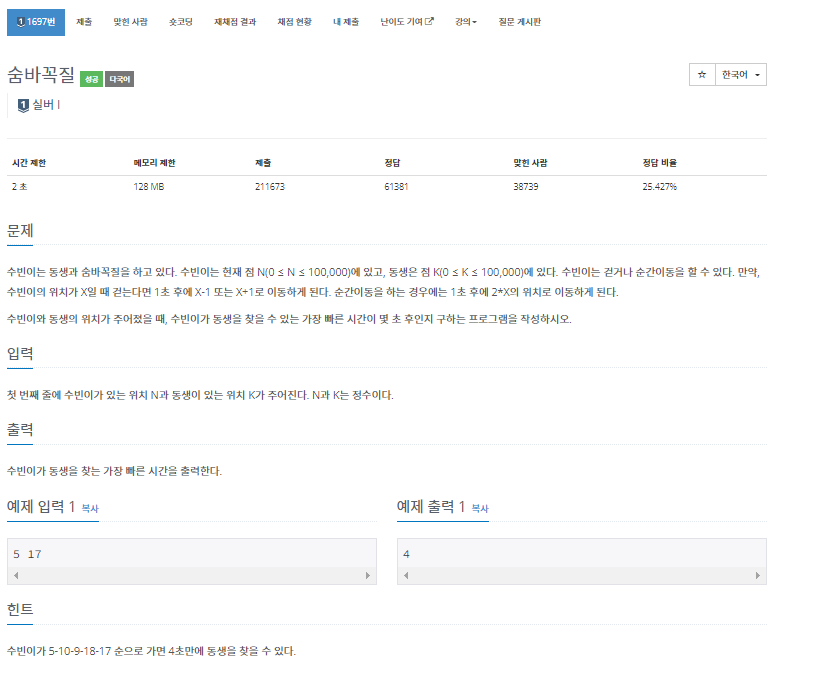The height and width of the screenshot is (676, 821).
Task: Click the 힌트 section heading
Action: [20, 609]
